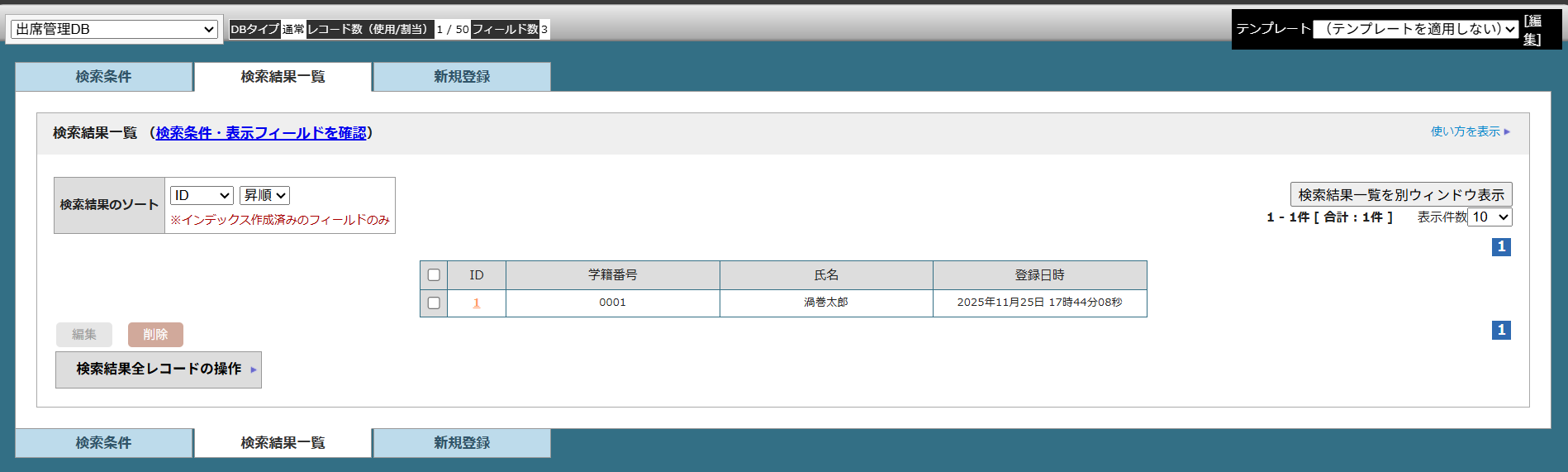1568x472 pixels.
Task: Click the template 編集 link
Action: (x=1532, y=30)
